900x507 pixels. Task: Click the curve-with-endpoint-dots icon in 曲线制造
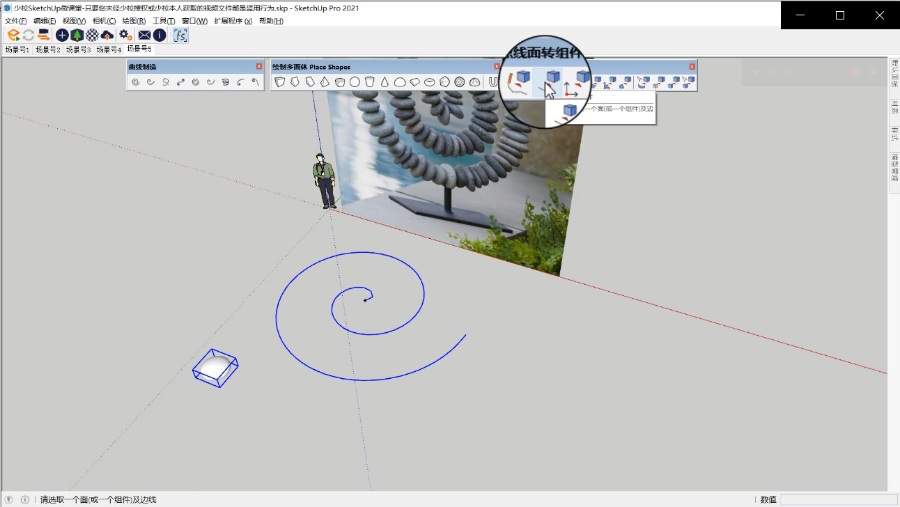tap(181, 82)
